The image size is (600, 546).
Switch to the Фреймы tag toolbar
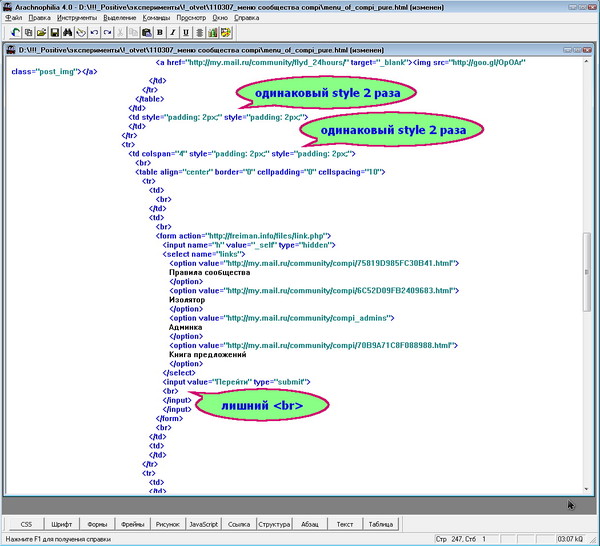132,524
